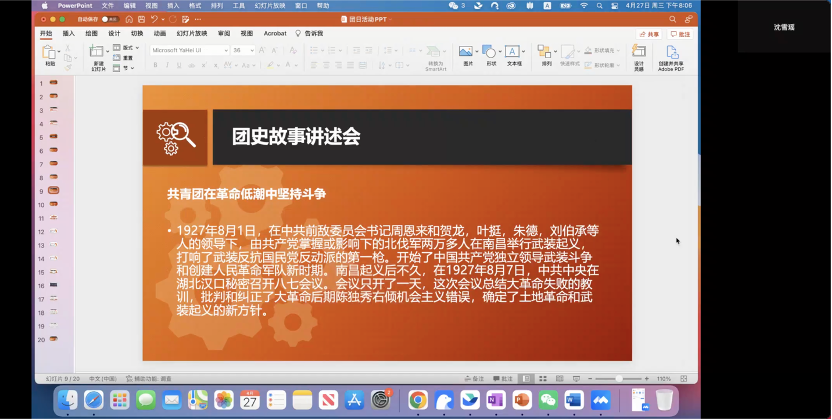Toggle the 自动保存 AutoSave switch
This screenshot has width=832, height=420.
click(x=110, y=19)
